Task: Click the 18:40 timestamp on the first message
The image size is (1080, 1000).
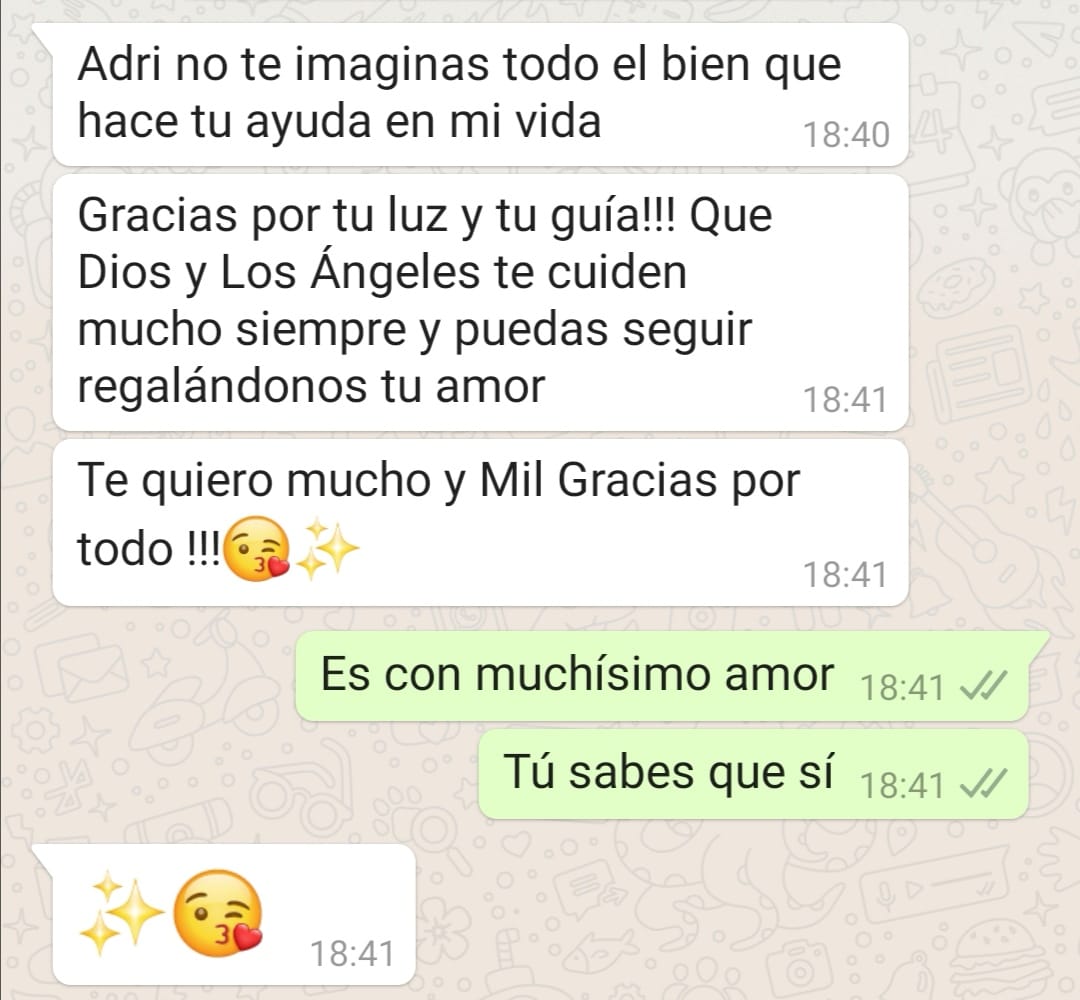Action: click(x=847, y=135)
